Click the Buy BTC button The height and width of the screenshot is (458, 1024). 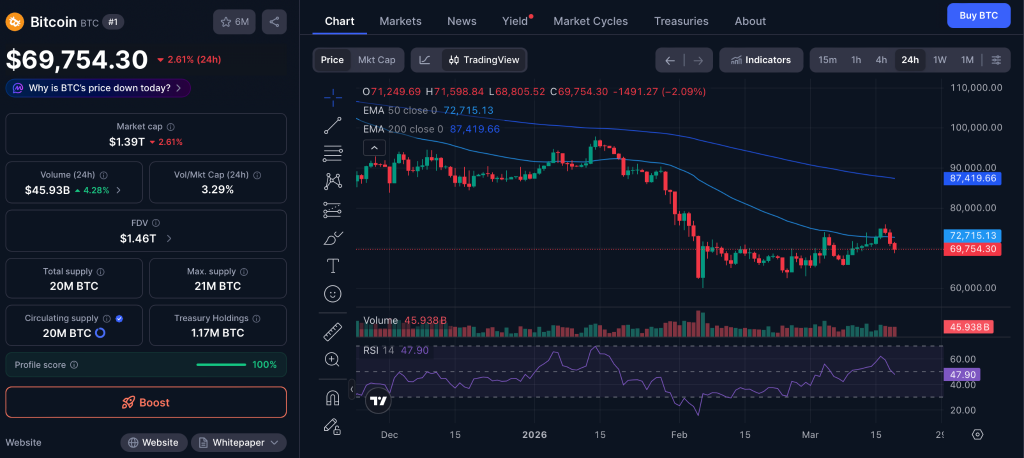tap(977, 15)
